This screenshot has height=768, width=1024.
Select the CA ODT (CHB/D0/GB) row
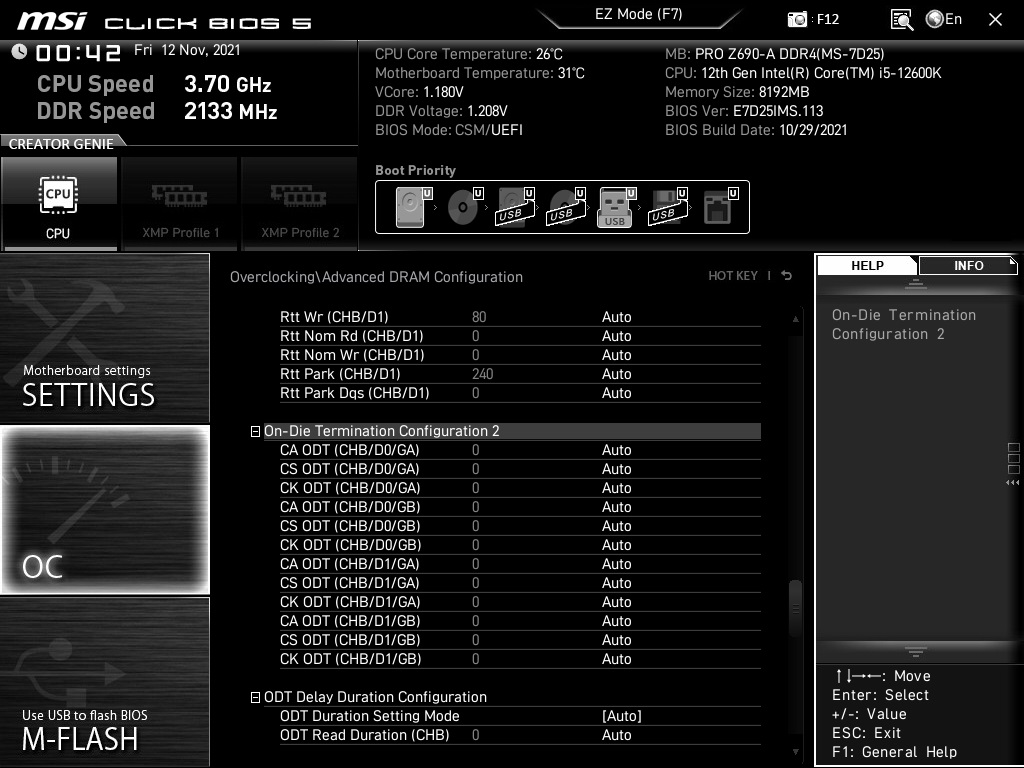(520, 507)
